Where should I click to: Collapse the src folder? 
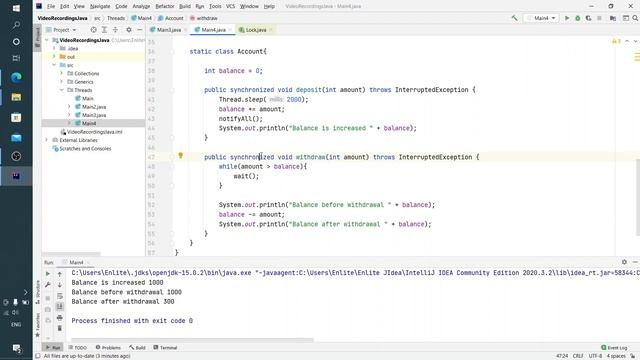click(x=54, y=65)
